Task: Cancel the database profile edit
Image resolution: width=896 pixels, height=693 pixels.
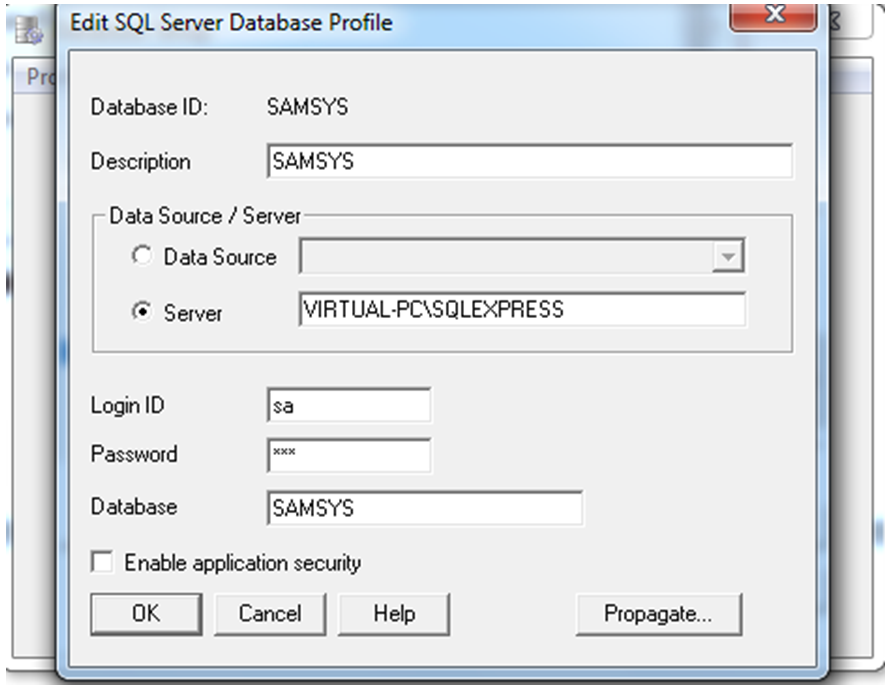Action: [x=270, y=614]
